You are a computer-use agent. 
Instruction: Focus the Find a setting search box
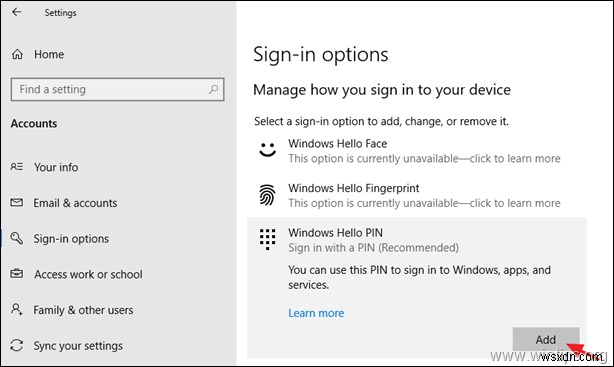[117, 89]
